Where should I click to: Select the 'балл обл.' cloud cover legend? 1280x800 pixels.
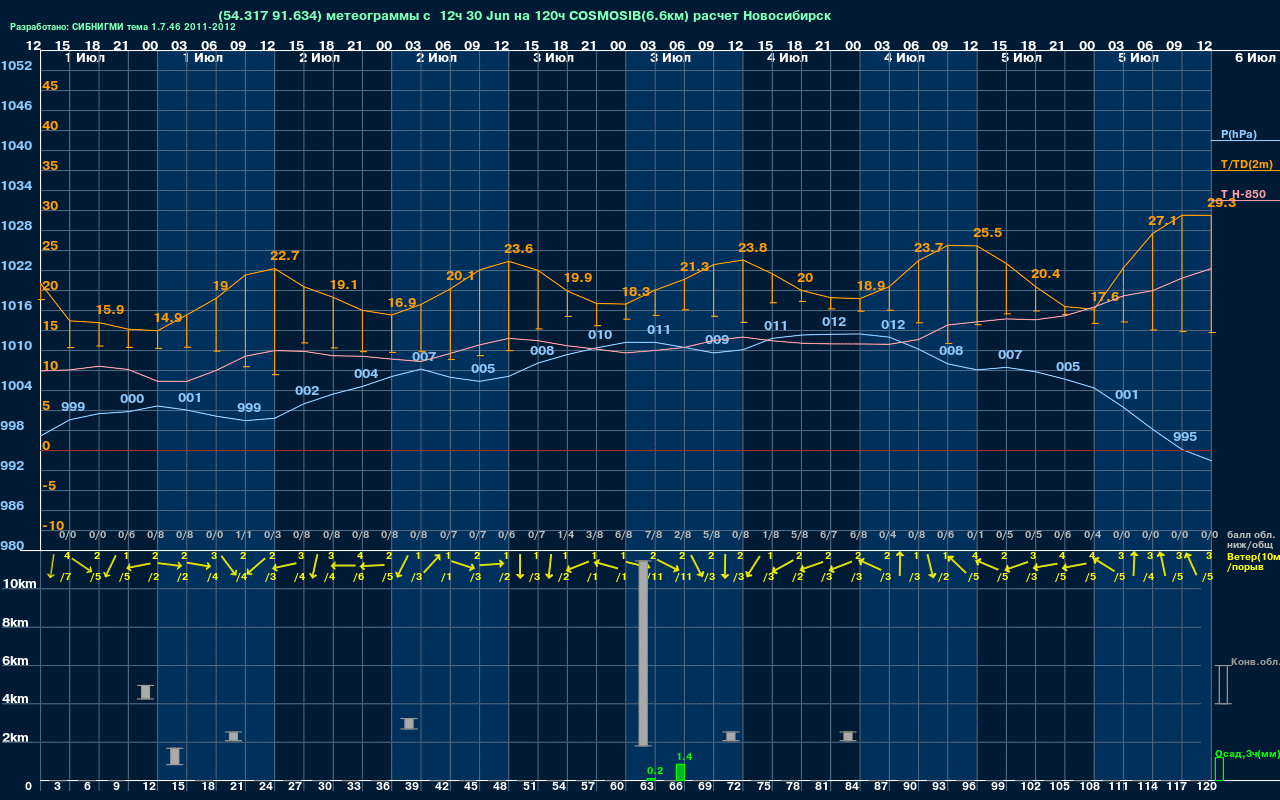(1249, 535)
